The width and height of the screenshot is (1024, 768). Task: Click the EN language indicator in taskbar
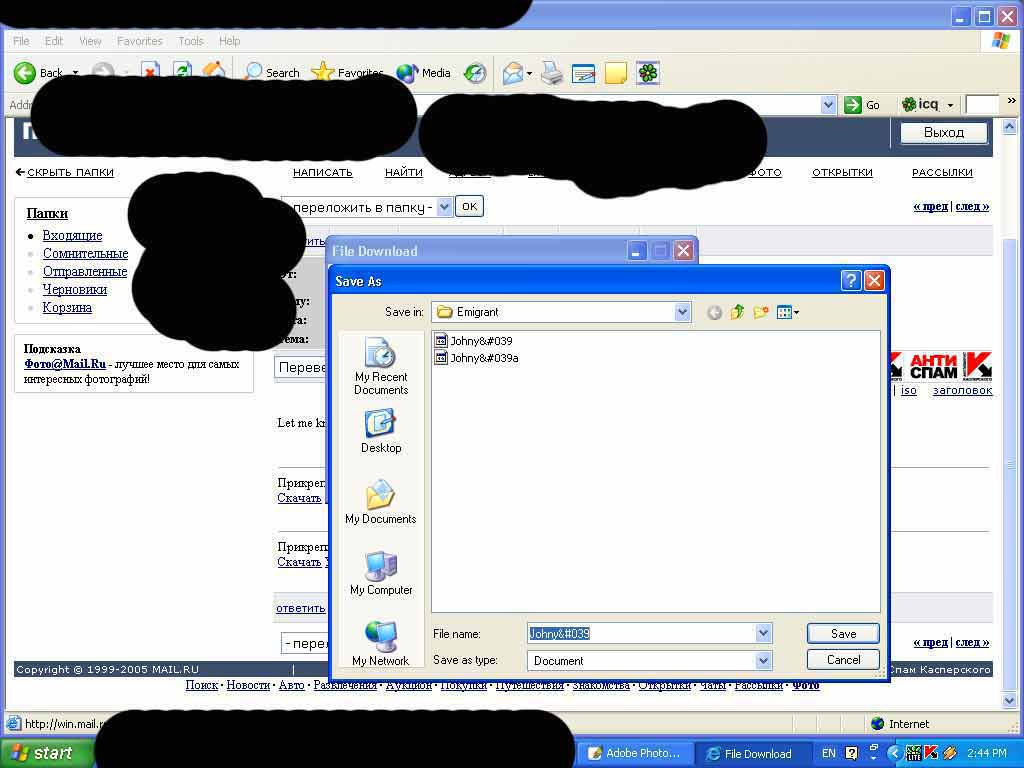point(829,753)
